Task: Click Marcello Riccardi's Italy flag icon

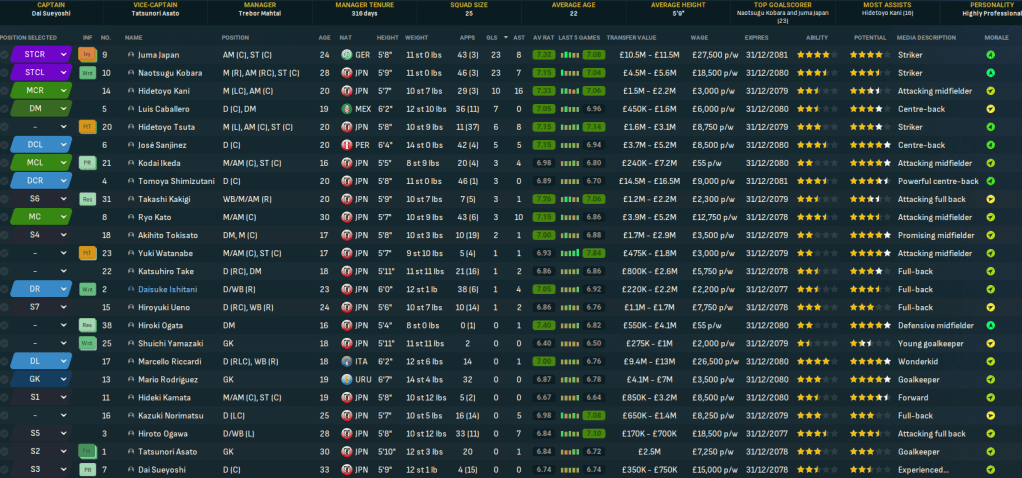Action: pyautogui.click(x=346, y=362)
